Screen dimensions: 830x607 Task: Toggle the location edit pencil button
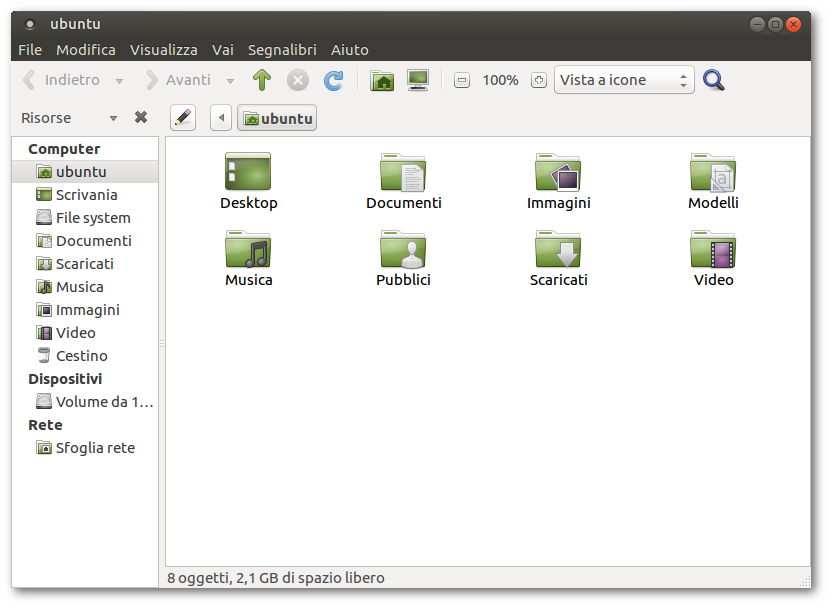(182, 118)
